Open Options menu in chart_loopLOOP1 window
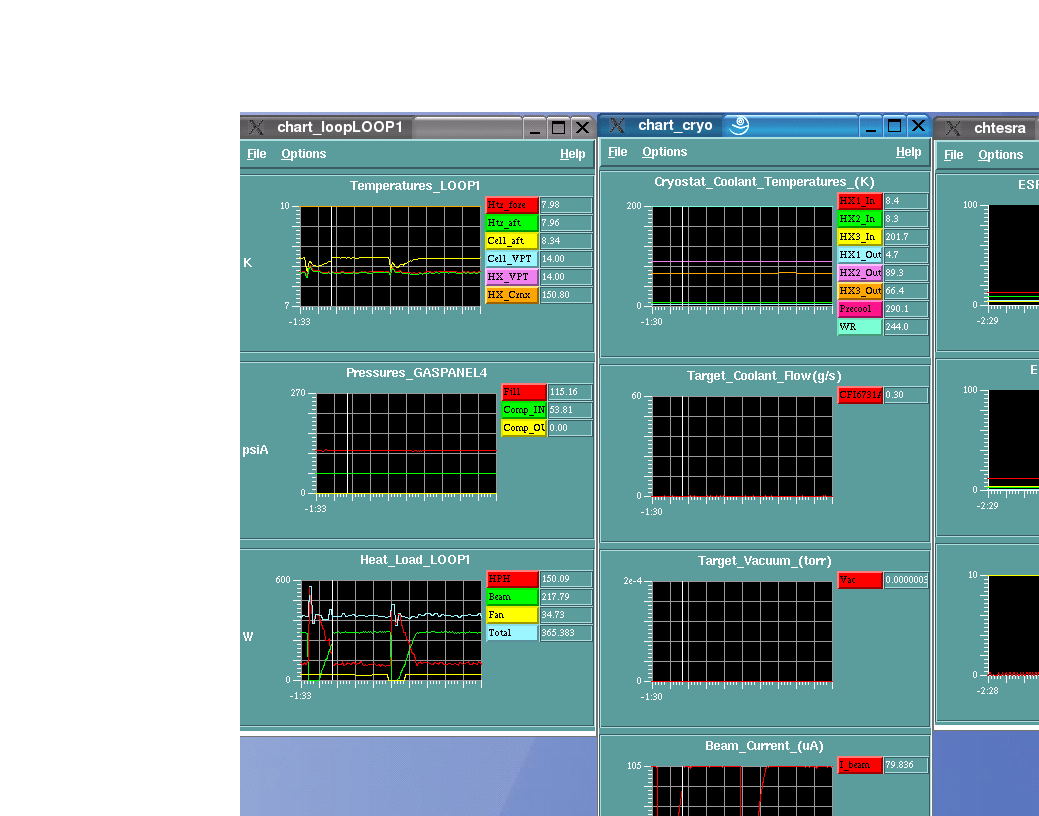The image size is (1039, 816). point(303,154)
